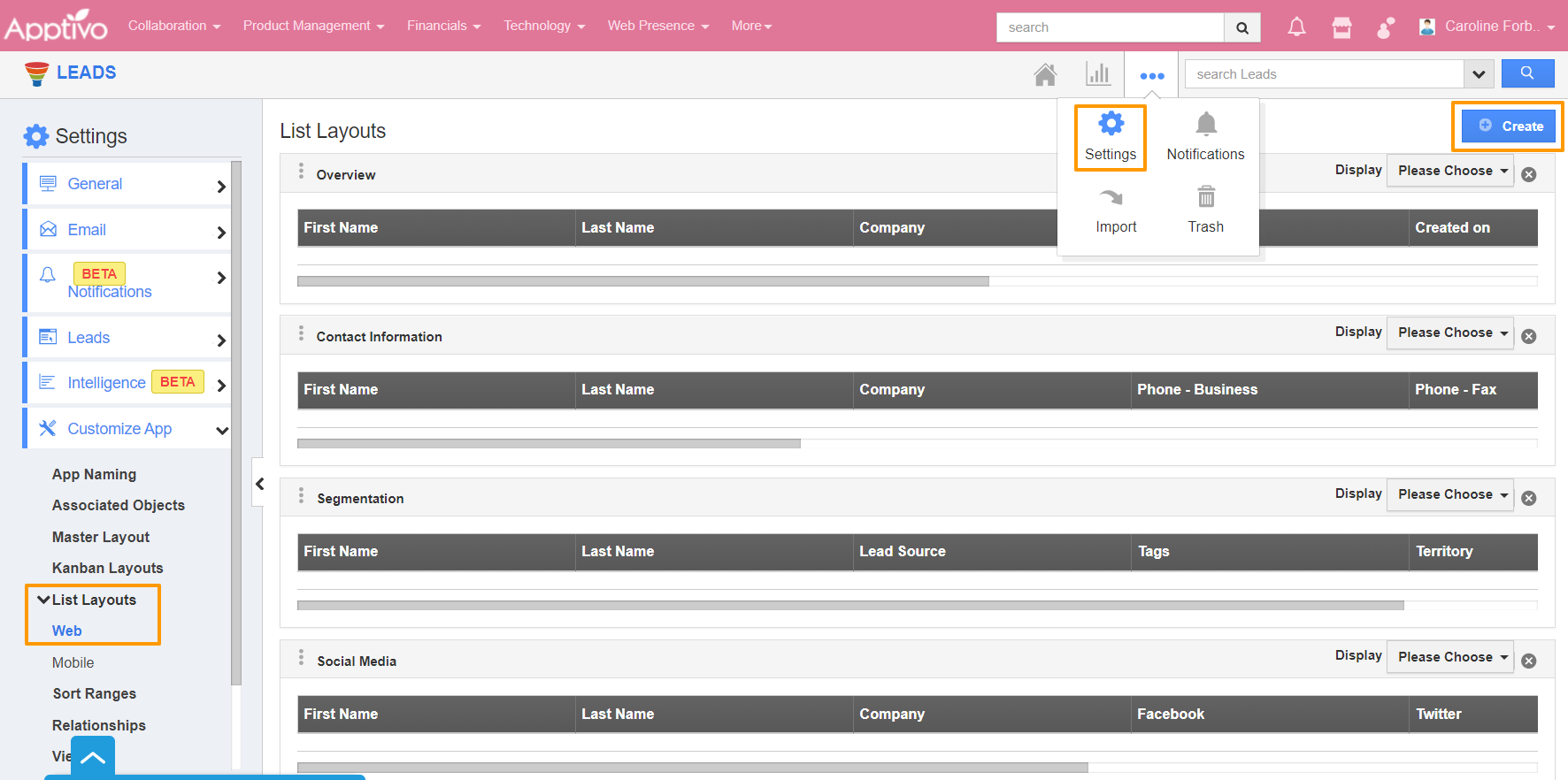Viewport: 1568px width, 780px height.
Task: Open the Leads home icon
Action: pyautogui.click(x=1045, y=75)
